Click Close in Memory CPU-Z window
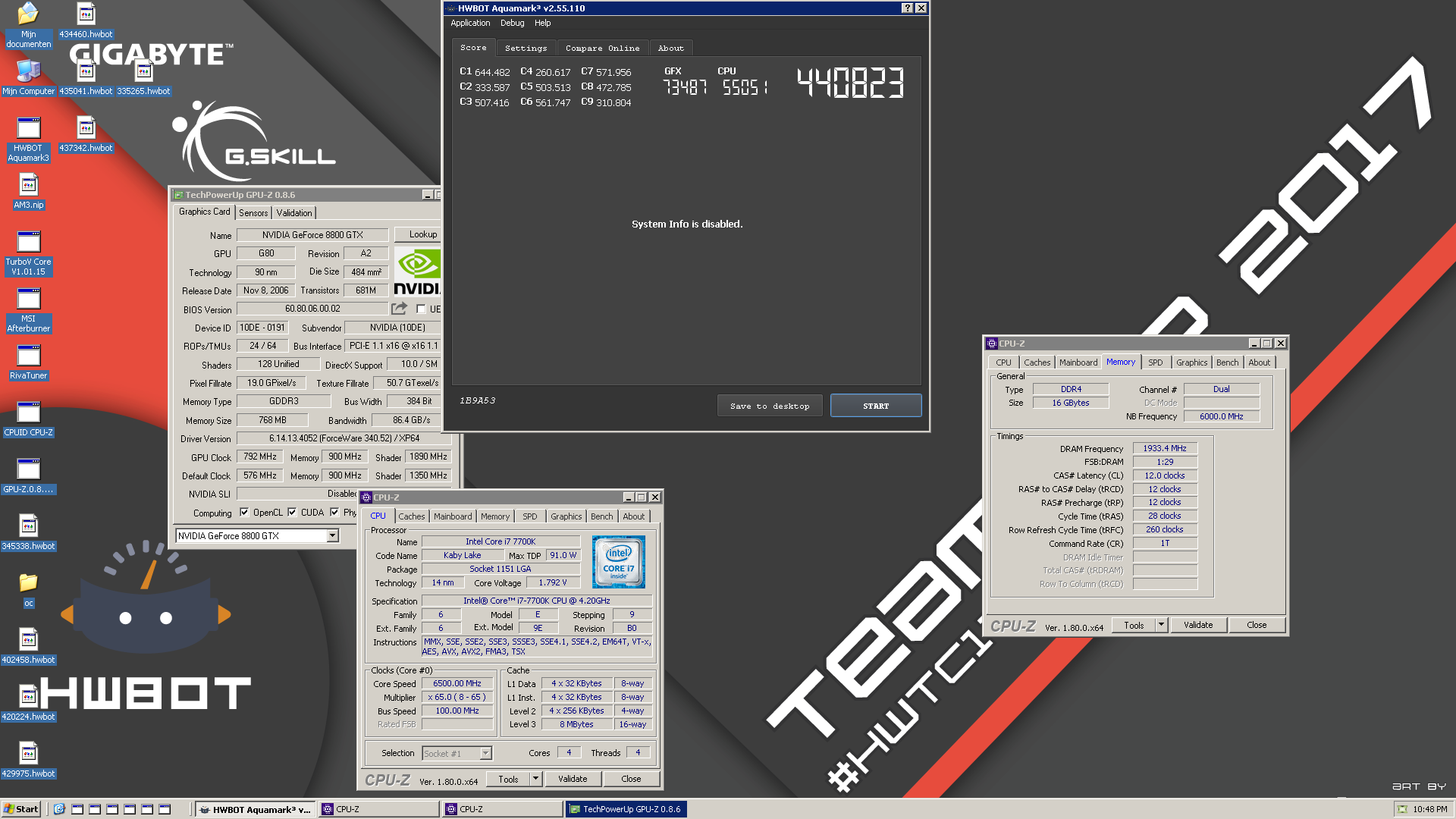This screenshot has height=819, width=1456. click(x=1257, y=625)
